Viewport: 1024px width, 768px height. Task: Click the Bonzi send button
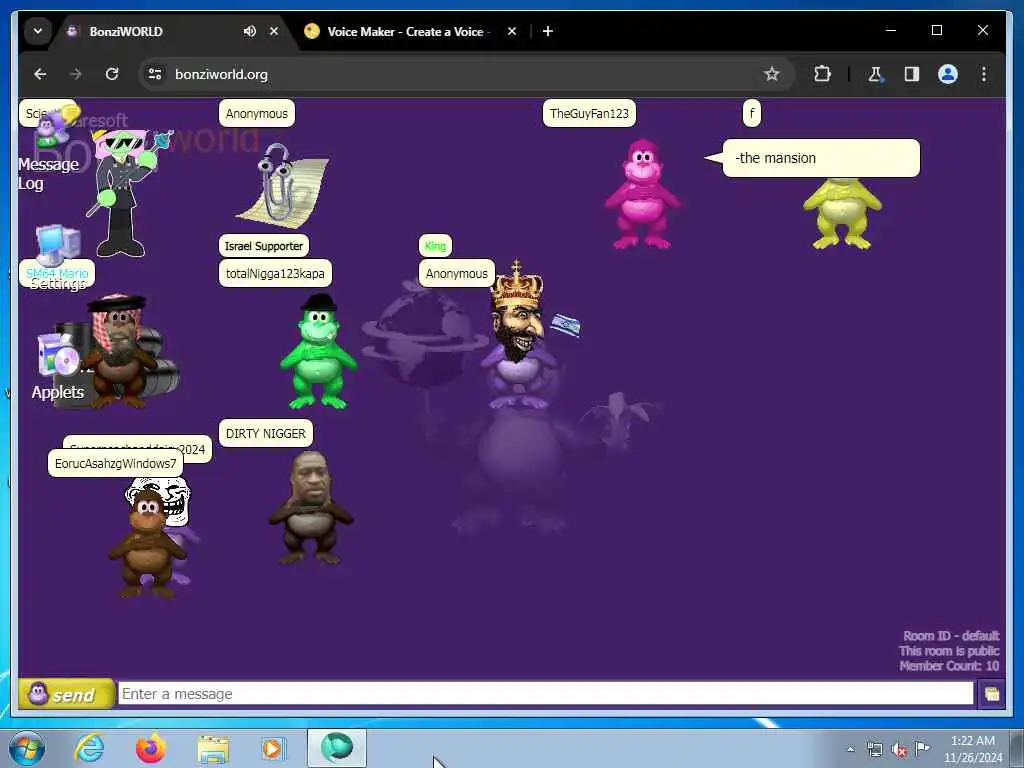(x=65, y=694)
